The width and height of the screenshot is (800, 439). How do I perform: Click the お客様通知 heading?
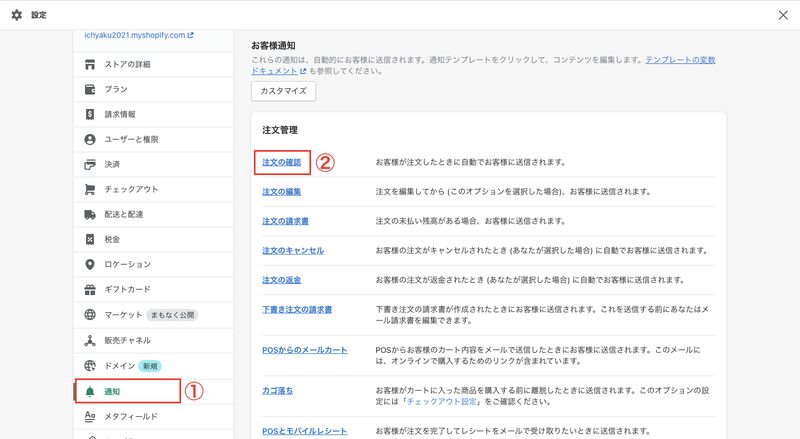[x=273, y=45]
